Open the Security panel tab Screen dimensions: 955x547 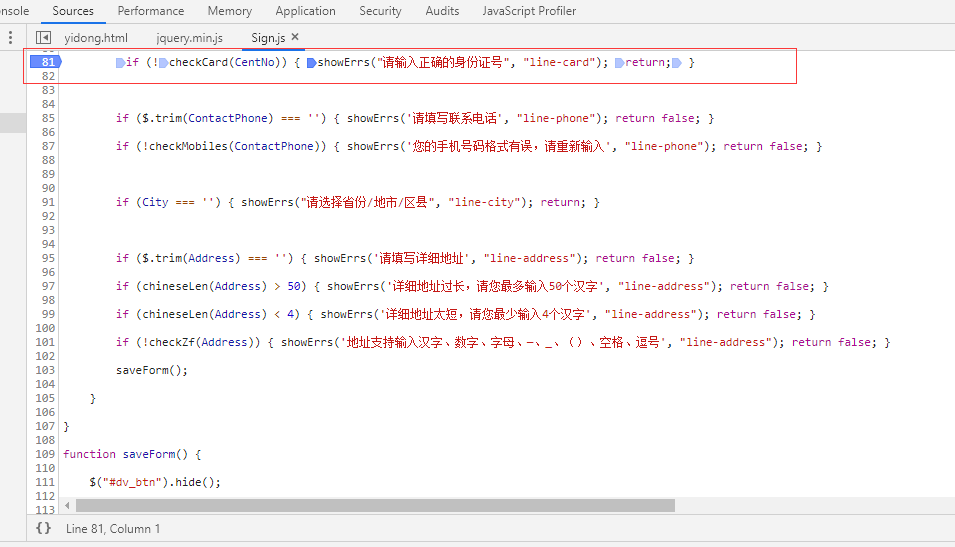(380, 11)
